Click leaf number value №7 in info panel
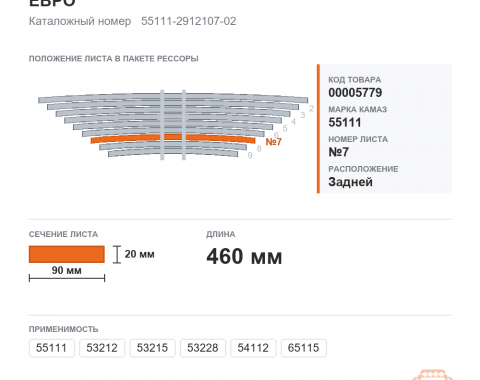Image resolution: width=480 pixels, height=380 pixels. (x=338, y=152)
